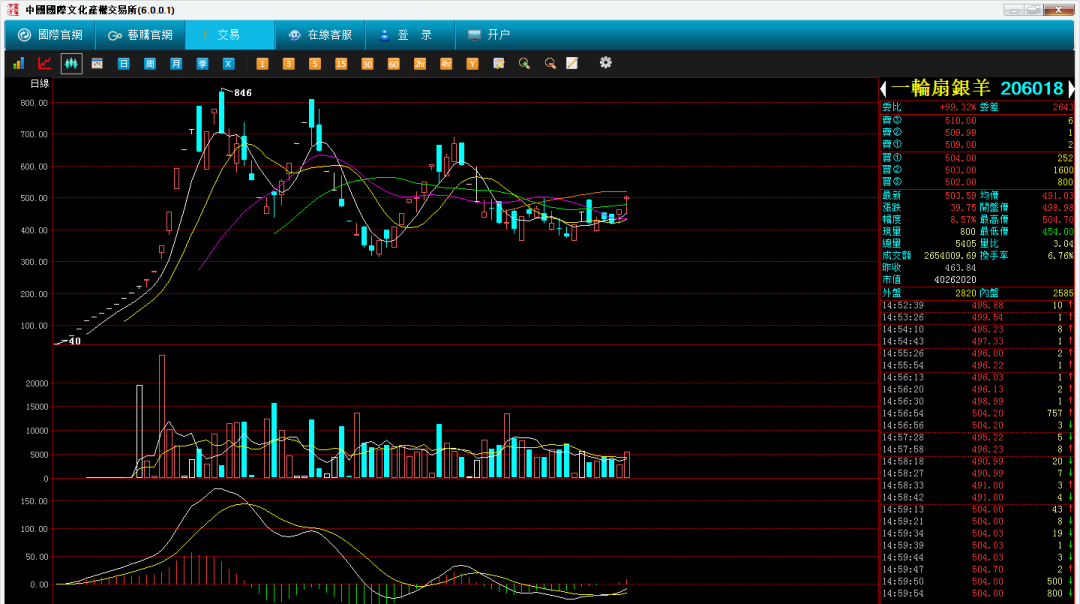Open the drawing line tool icon

pyautogui.click(x=572, y=63)
